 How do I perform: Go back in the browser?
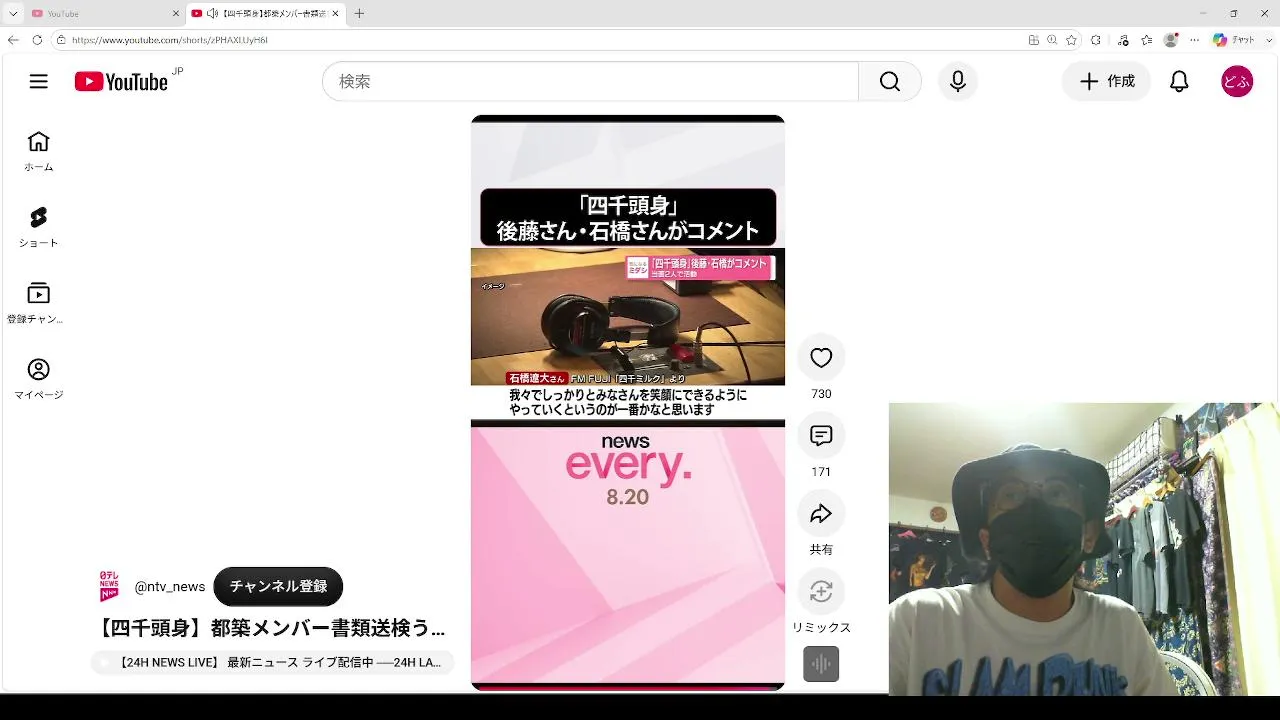(x=13, y=40)
